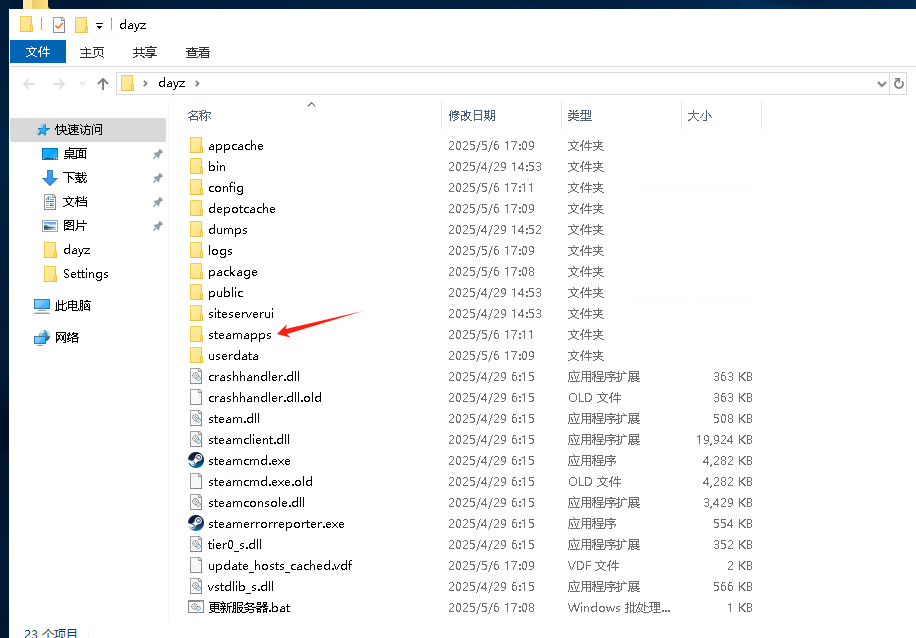Select the crashhandler.dll file icon

point(196,377)
